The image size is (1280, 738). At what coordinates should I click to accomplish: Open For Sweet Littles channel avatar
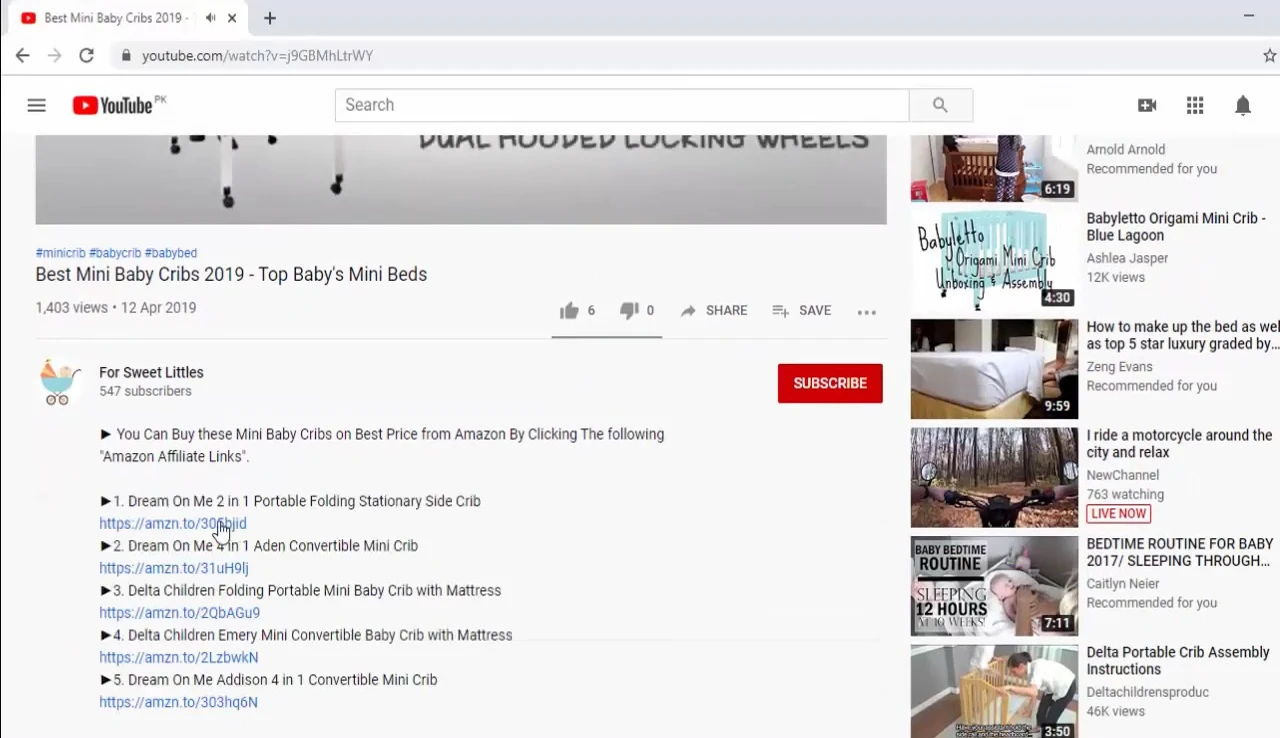coord(59,382)
